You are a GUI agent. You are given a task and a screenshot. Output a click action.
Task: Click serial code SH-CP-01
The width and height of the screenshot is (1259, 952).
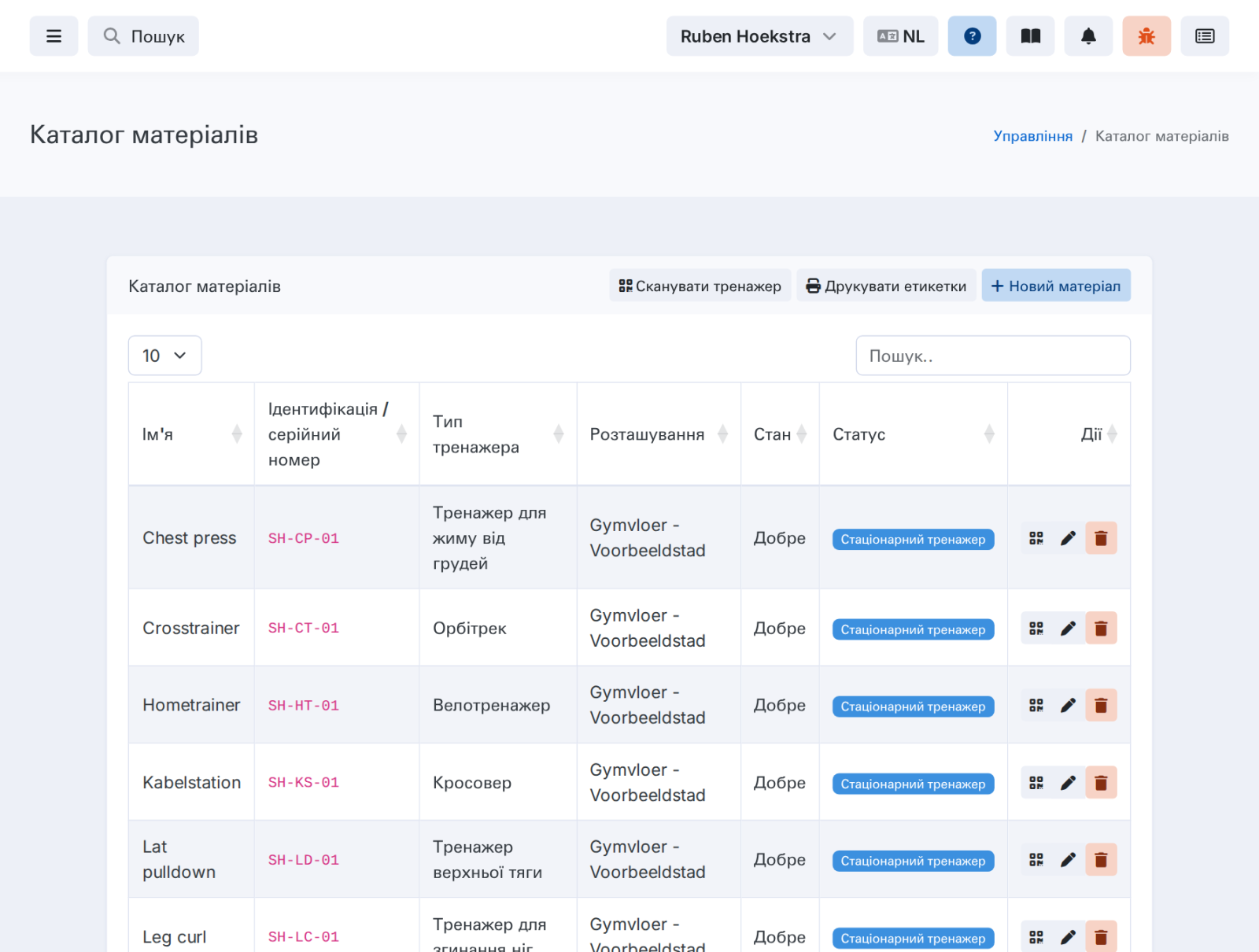click(304, 539)
